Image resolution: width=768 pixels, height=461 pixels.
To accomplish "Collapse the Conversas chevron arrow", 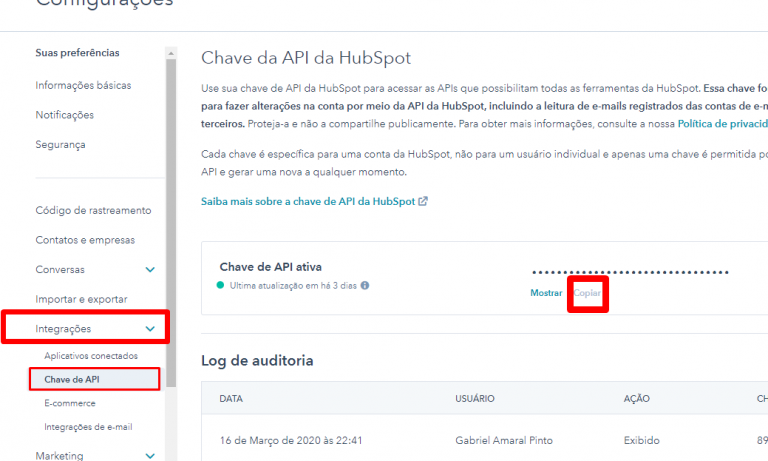I will click(x=150, y=270).
